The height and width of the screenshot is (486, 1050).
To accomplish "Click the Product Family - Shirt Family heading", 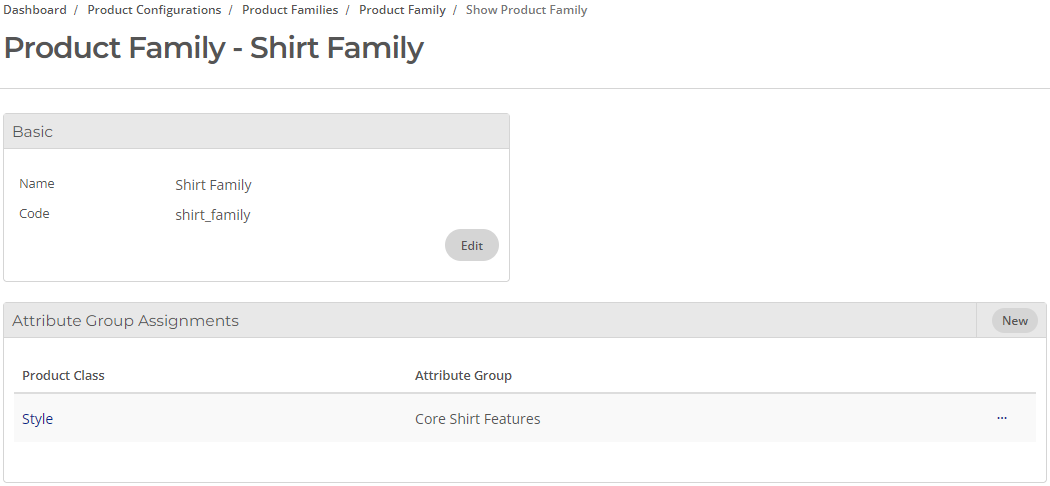I will (x=214, y=48).
